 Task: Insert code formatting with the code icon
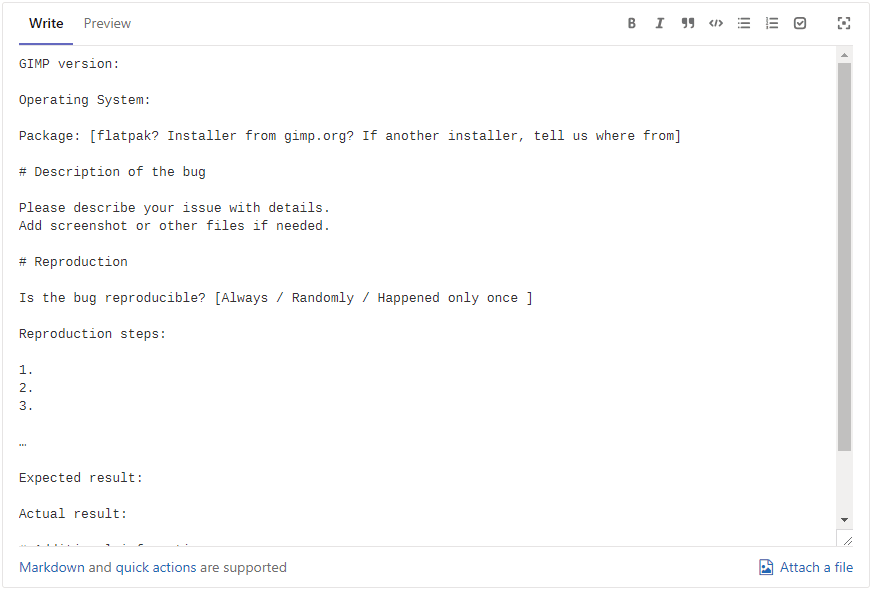click(x=716, y=23)
